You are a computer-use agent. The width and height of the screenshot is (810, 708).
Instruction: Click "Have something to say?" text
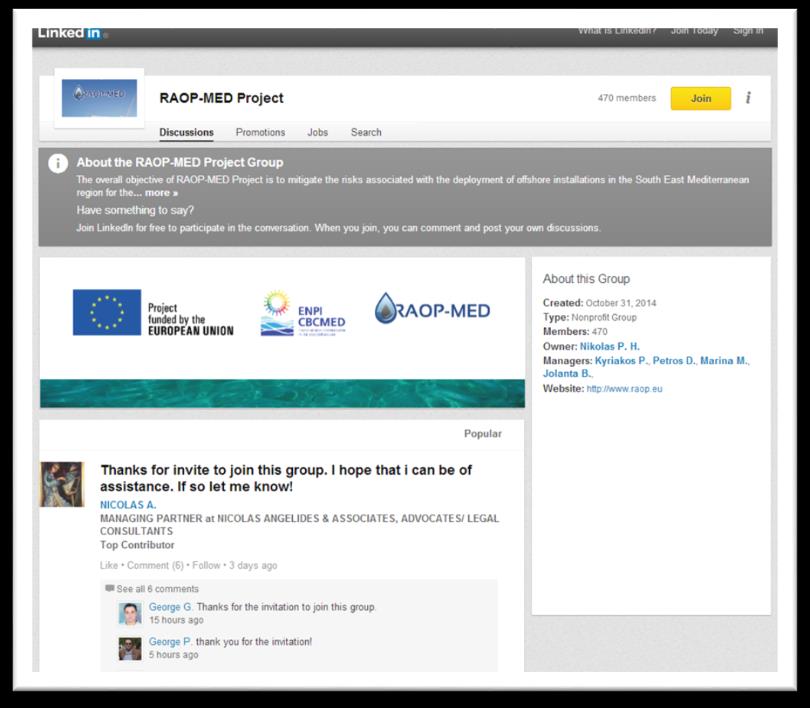point(135,210)
